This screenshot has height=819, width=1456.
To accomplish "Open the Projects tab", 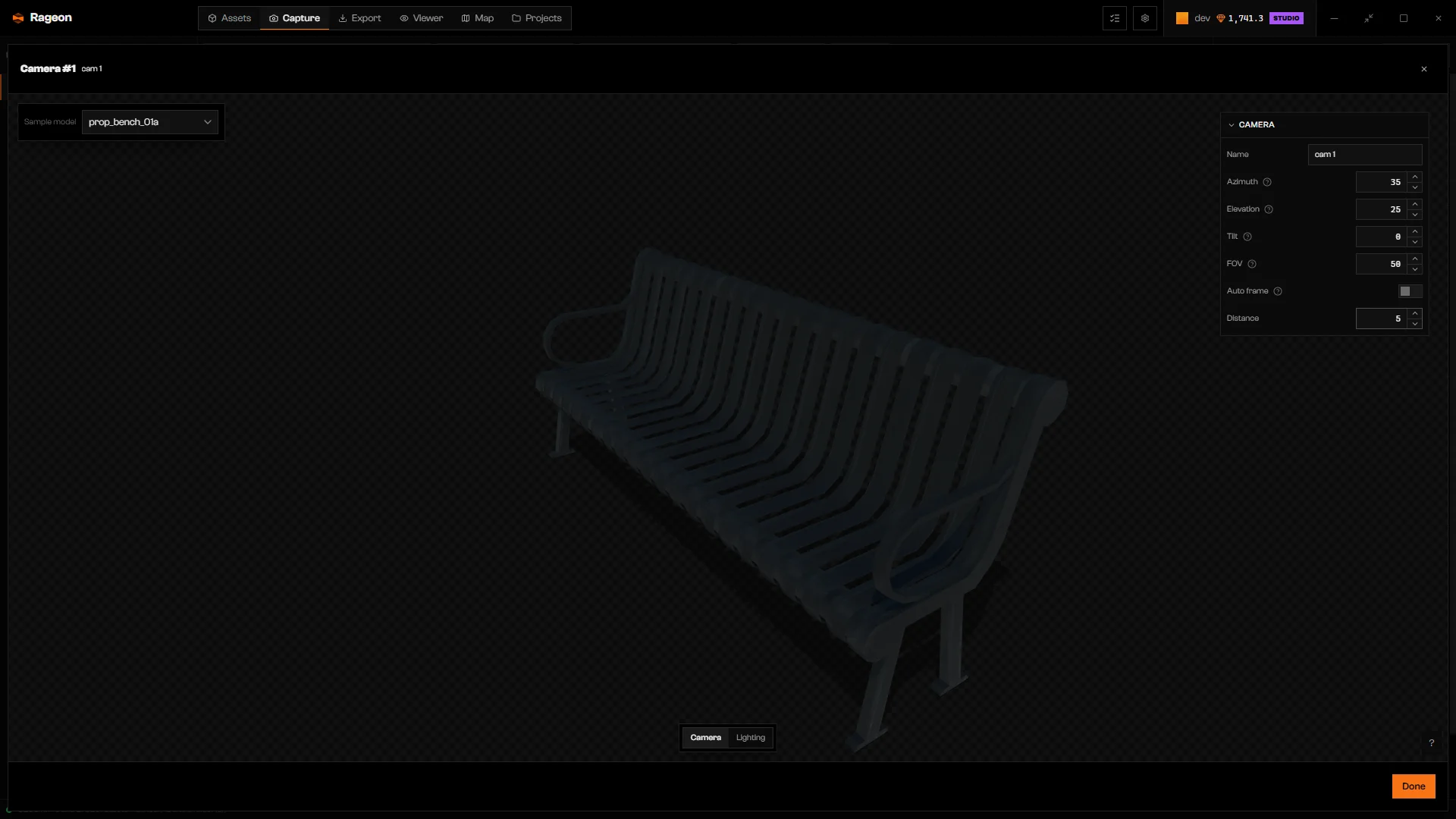I will tap(536, 18).
